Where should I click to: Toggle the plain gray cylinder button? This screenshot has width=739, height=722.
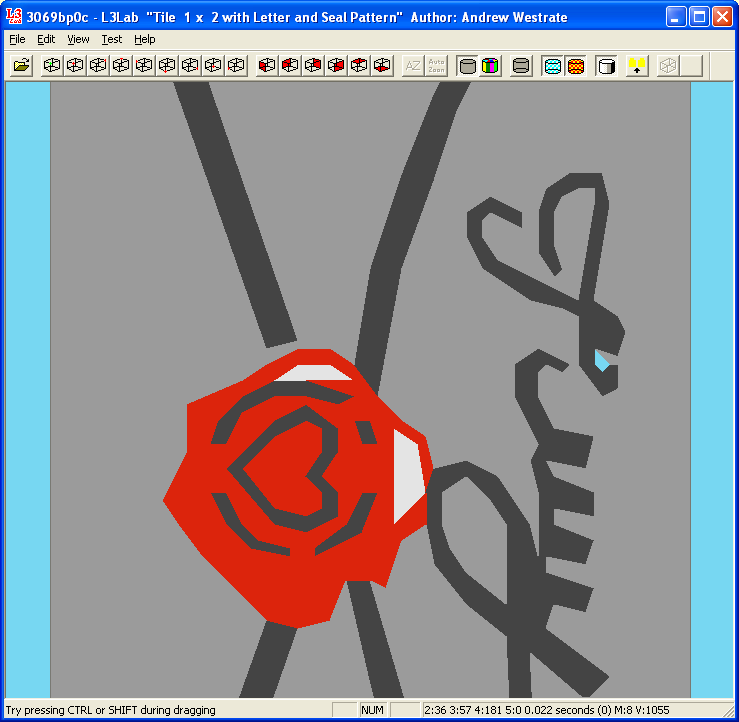point(467,66)
